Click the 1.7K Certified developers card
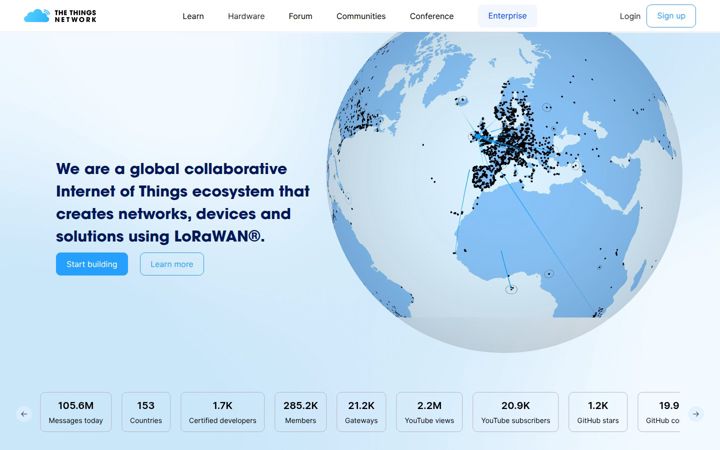 coord(222,412)
